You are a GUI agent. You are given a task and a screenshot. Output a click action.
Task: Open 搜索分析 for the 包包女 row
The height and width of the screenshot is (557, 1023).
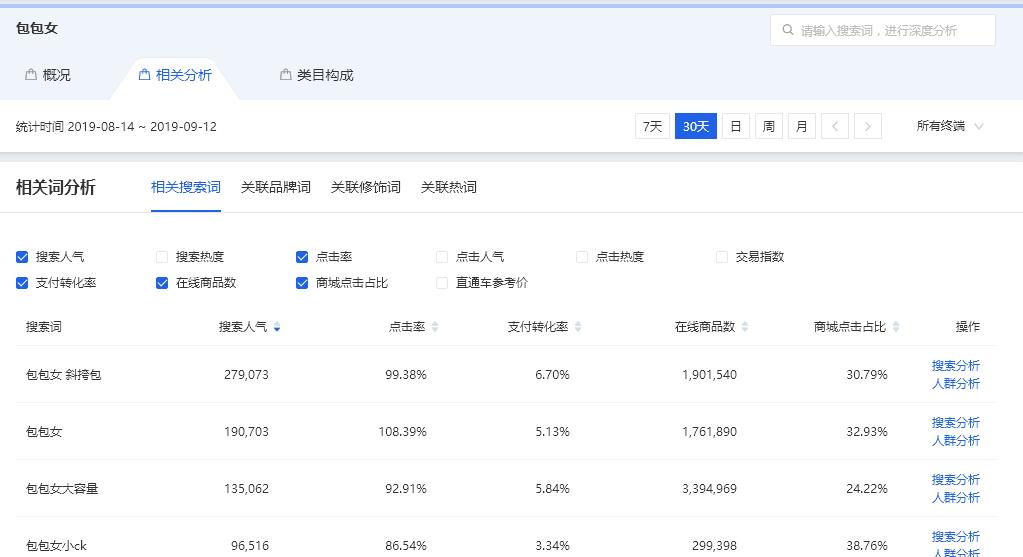coord(956,423)
